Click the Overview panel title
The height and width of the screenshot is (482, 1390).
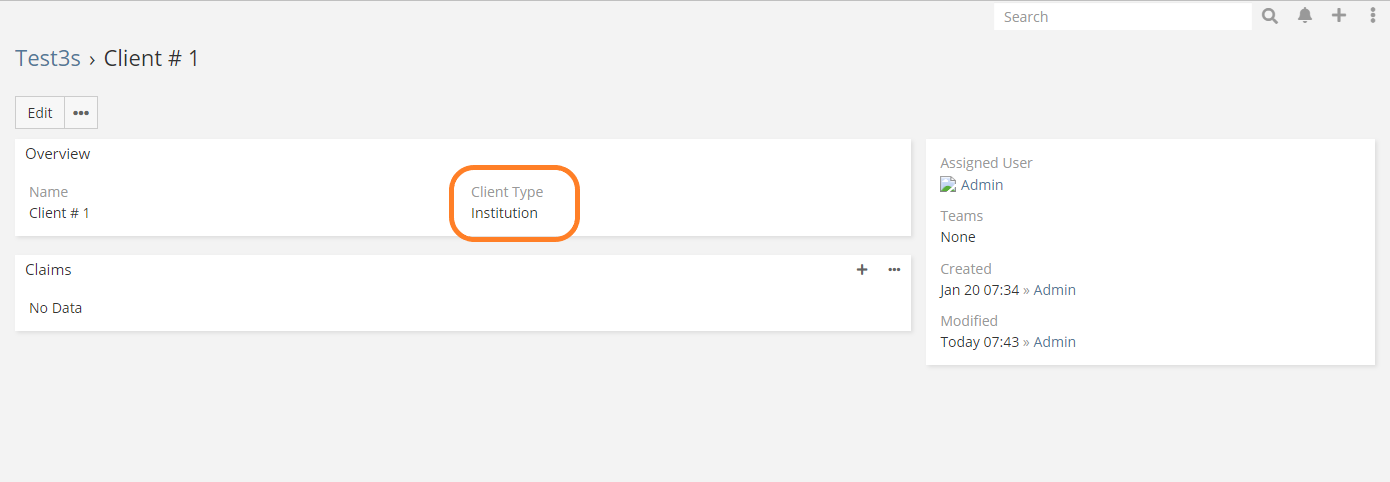58,154
